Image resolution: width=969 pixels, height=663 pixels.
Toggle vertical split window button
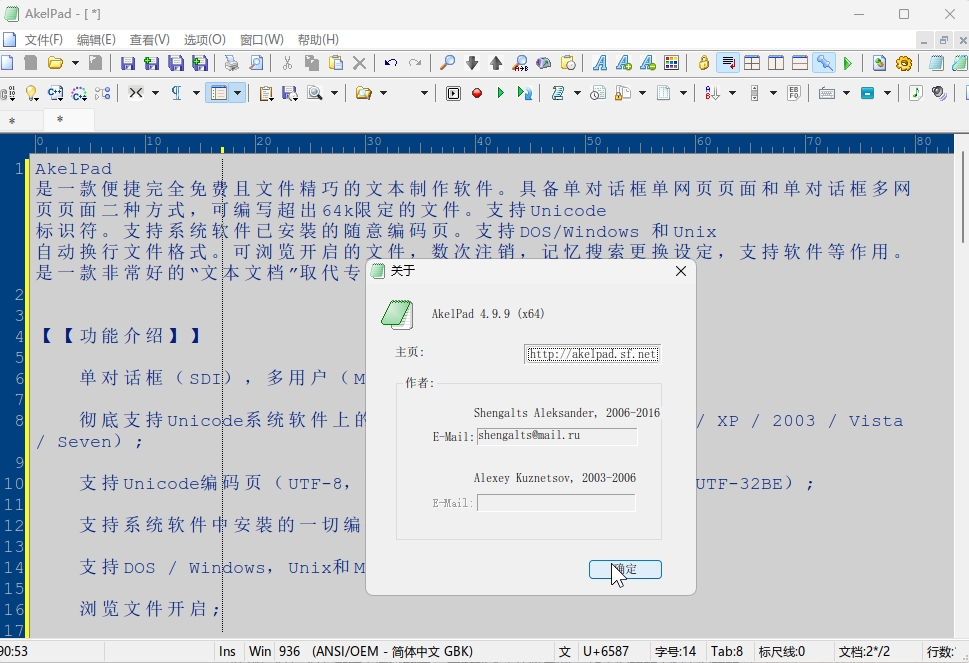[776, 62]
